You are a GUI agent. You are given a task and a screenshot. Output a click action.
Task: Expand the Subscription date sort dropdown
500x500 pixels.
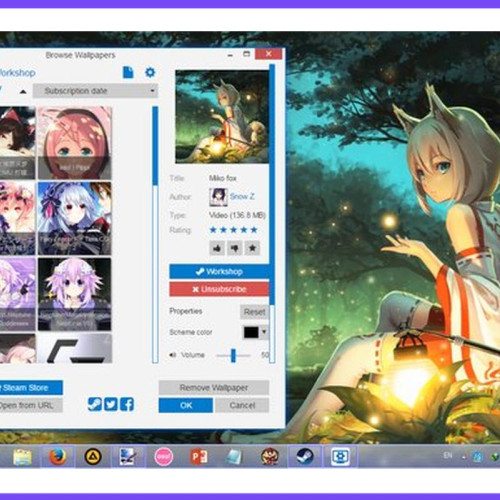(x=95, y=91)
